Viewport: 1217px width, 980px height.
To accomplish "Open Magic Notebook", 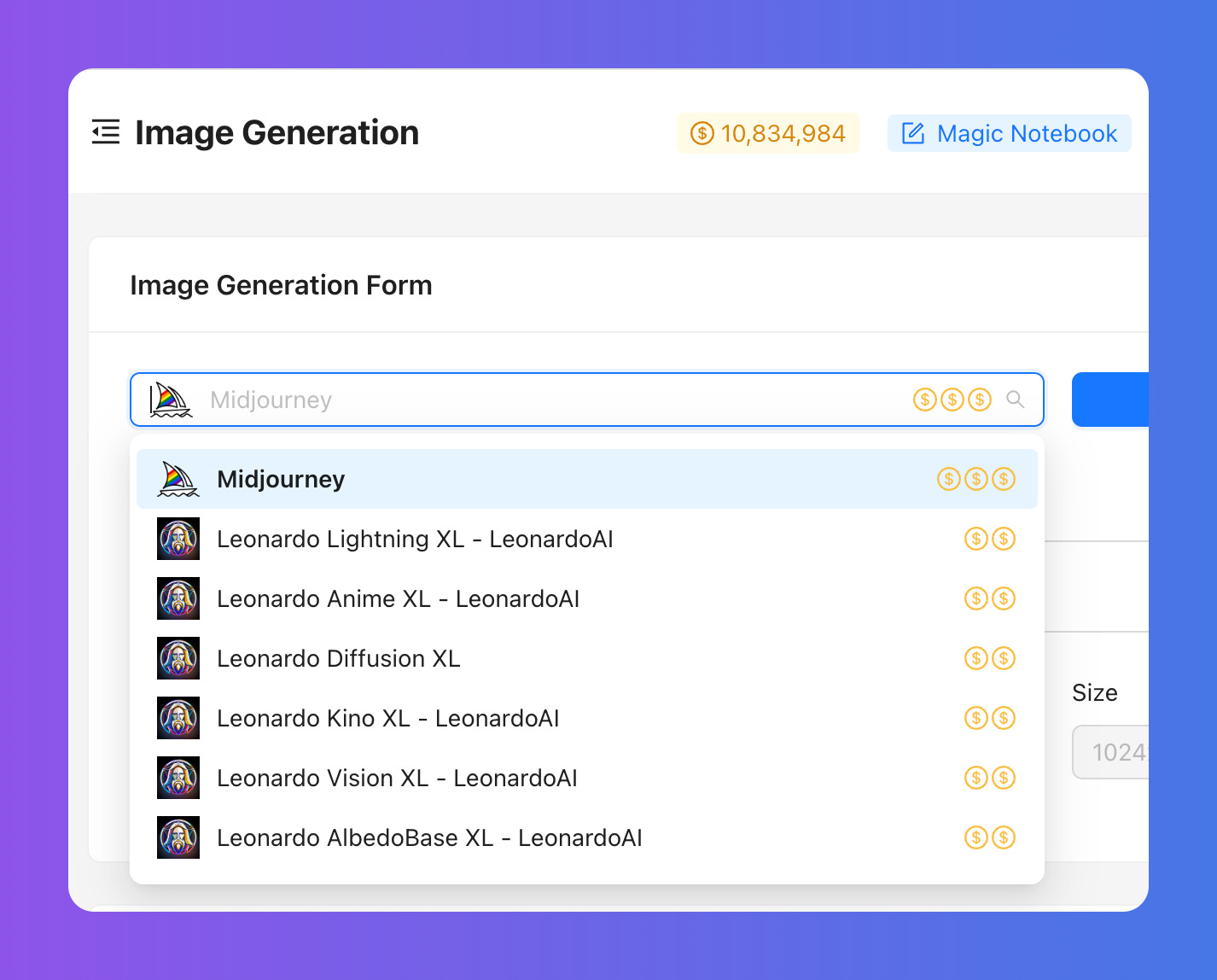I will [x=1010, y=133].
